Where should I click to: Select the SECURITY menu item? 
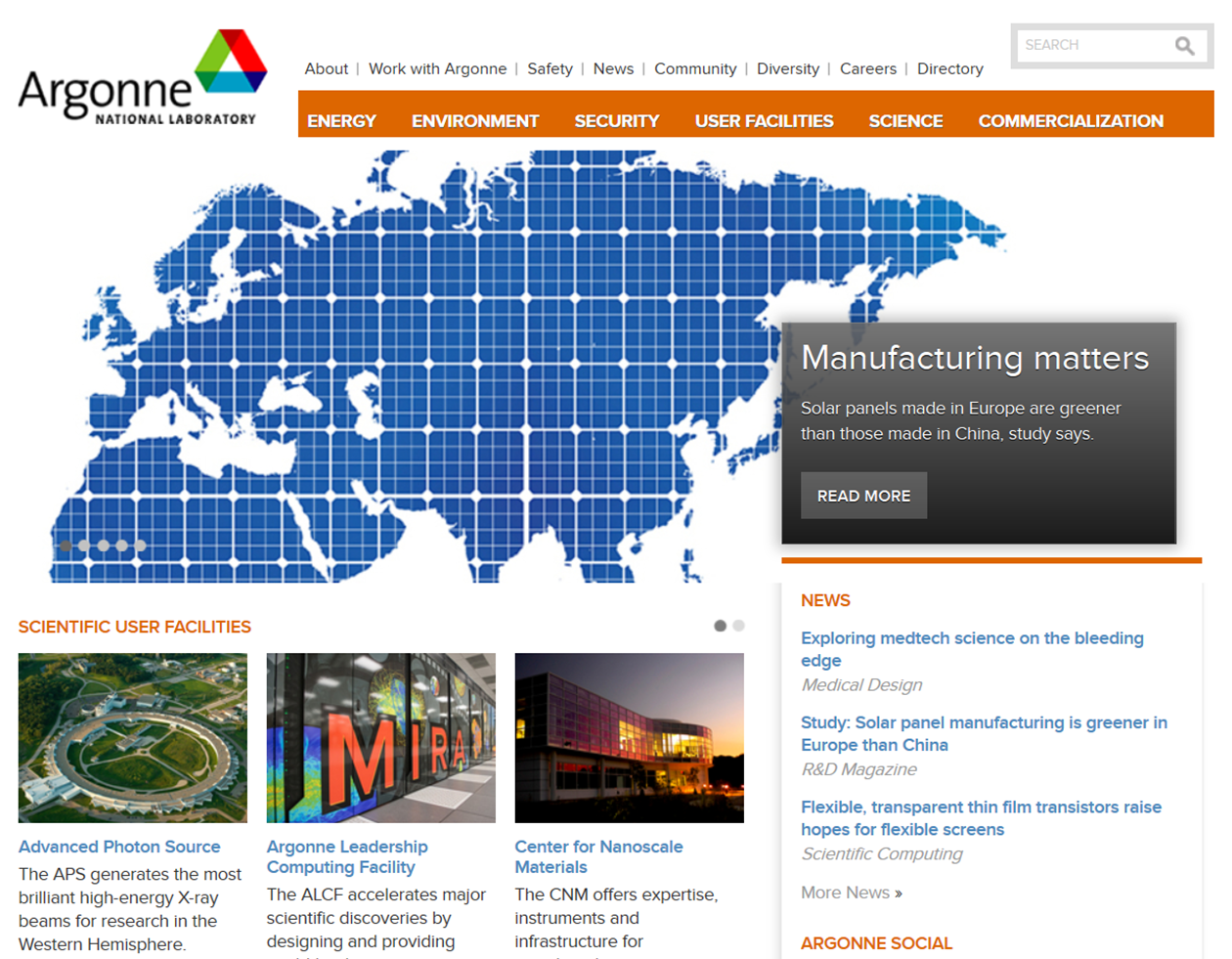[617, 121]
